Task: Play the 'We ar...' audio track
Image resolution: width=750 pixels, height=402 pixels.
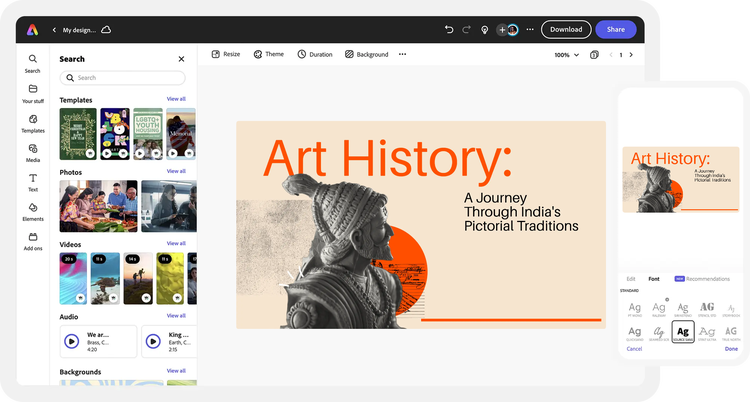Action: (x=72, y=341)
